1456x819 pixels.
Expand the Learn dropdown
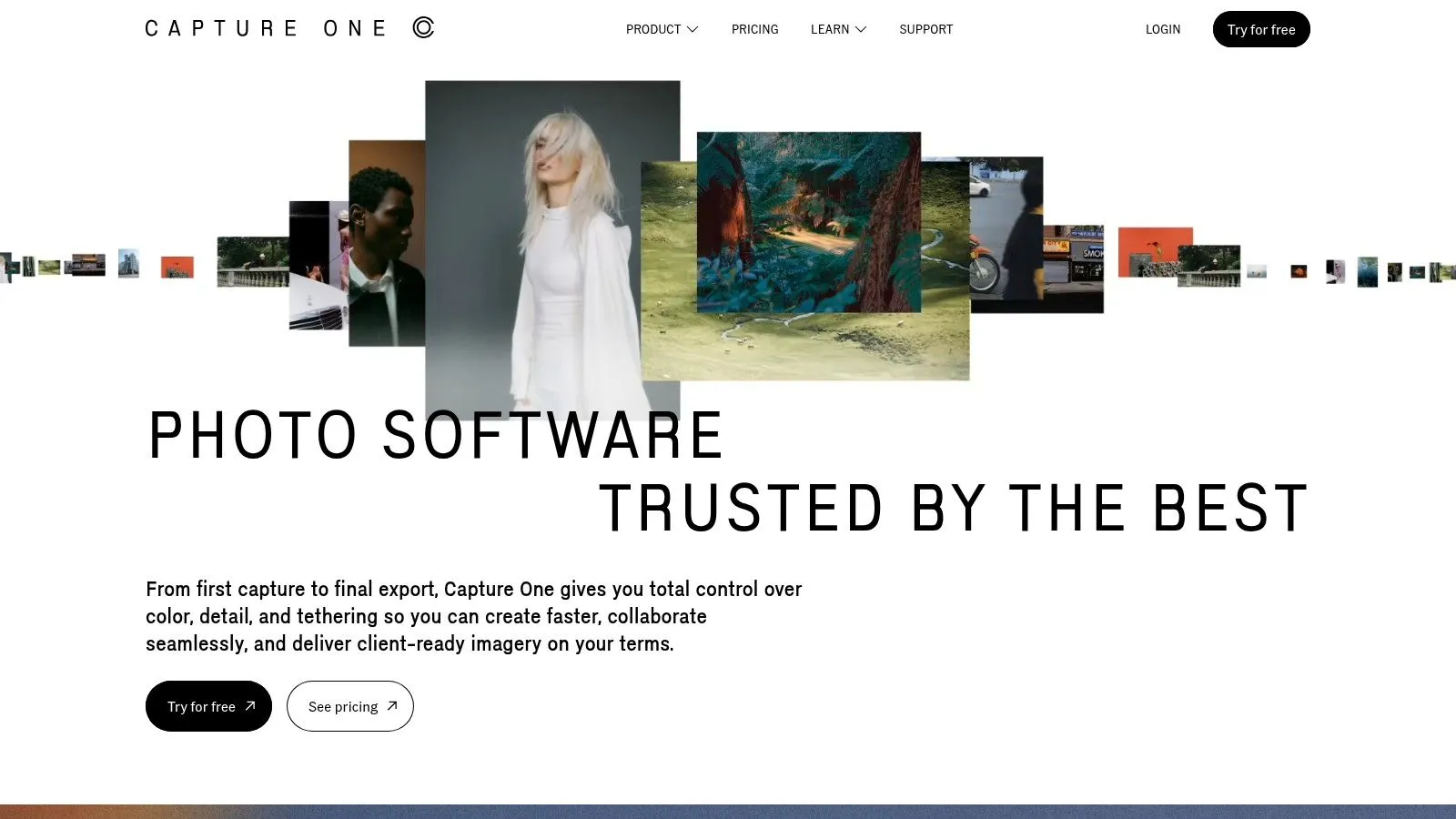click(838, 29)
